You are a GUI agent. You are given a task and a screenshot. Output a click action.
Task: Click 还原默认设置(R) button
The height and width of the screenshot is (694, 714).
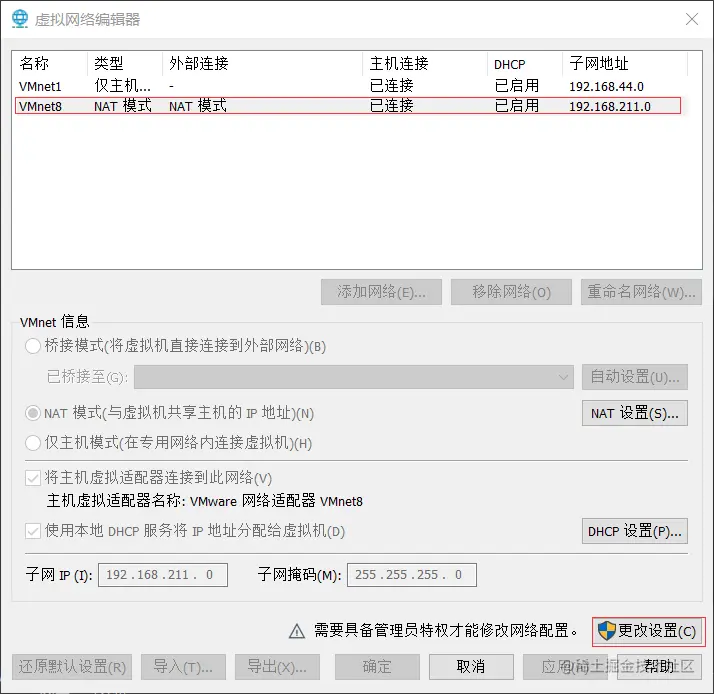coord(72,667)
